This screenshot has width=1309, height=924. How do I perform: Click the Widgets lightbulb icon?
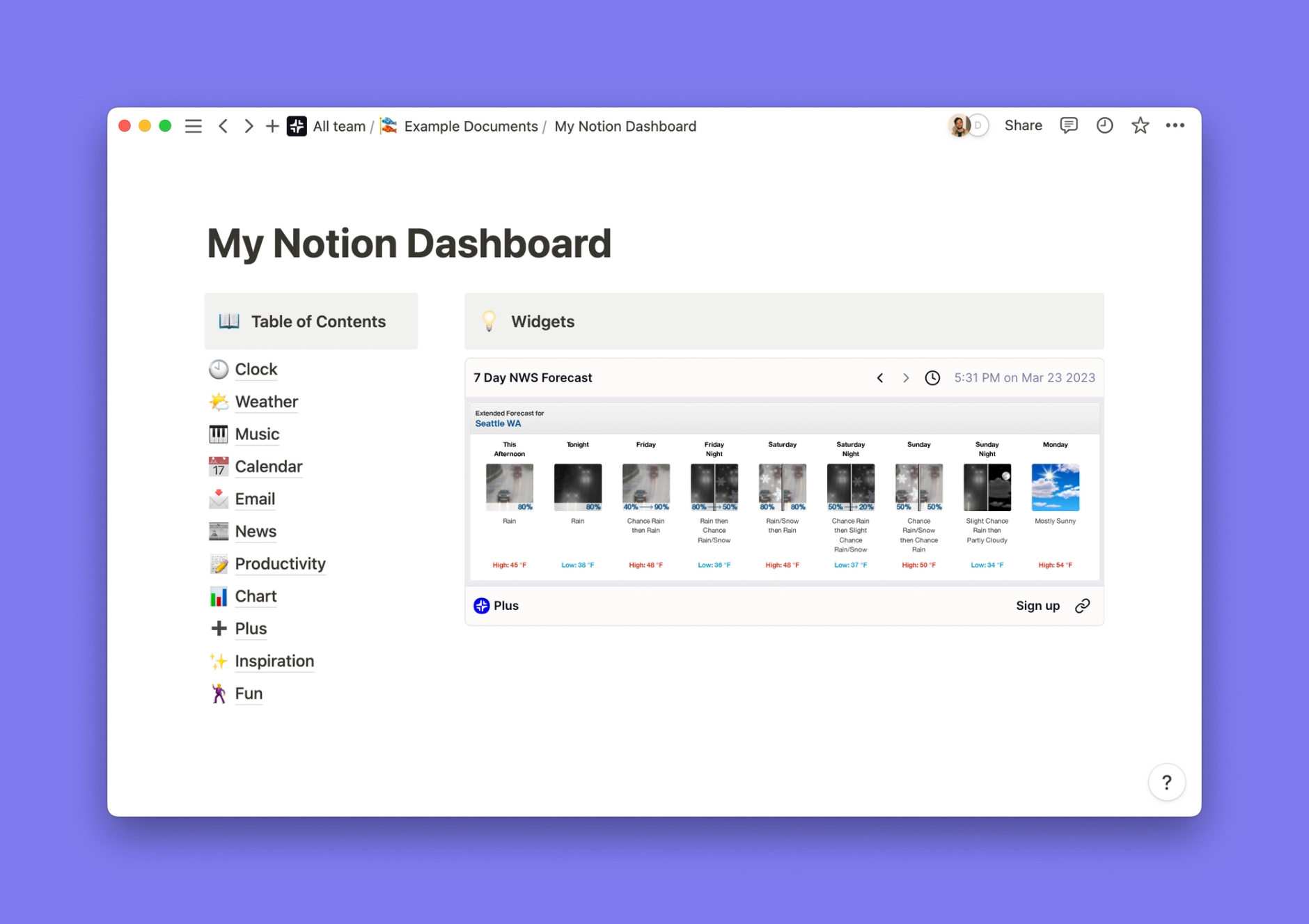pyautogui.click(x=489, y=321)
